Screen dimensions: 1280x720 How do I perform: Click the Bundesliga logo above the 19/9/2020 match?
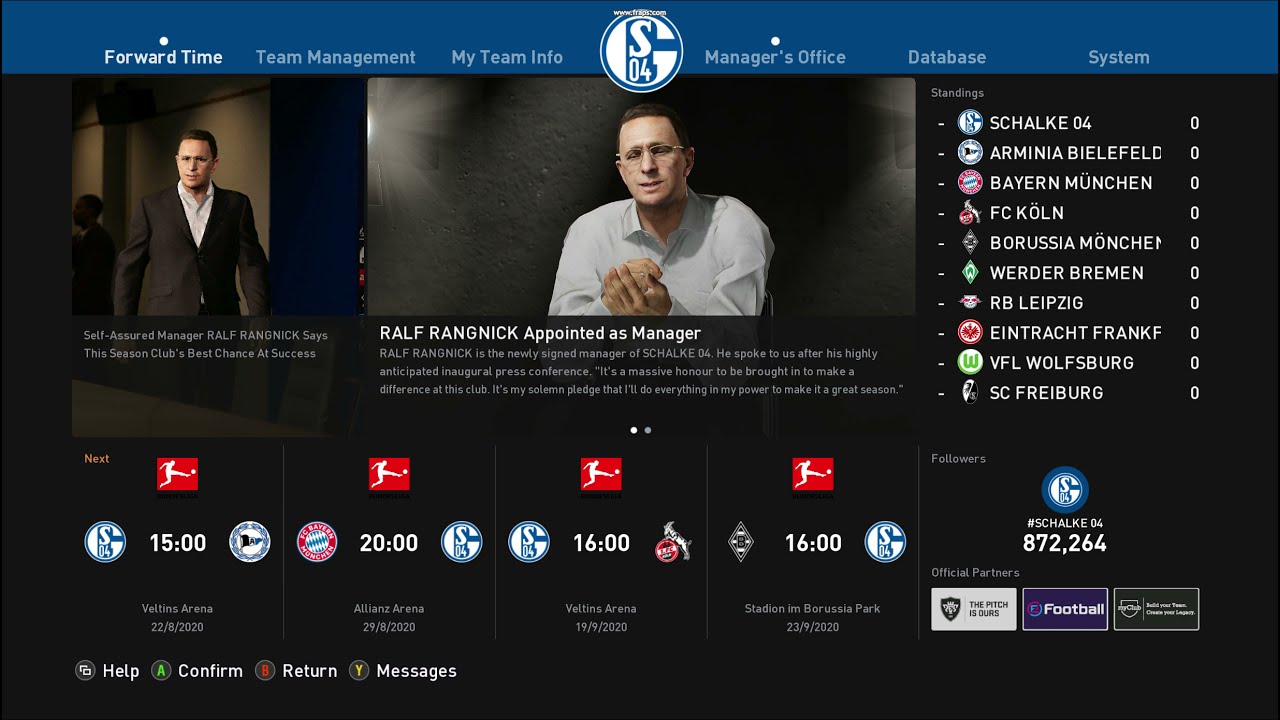coord(601,477)
